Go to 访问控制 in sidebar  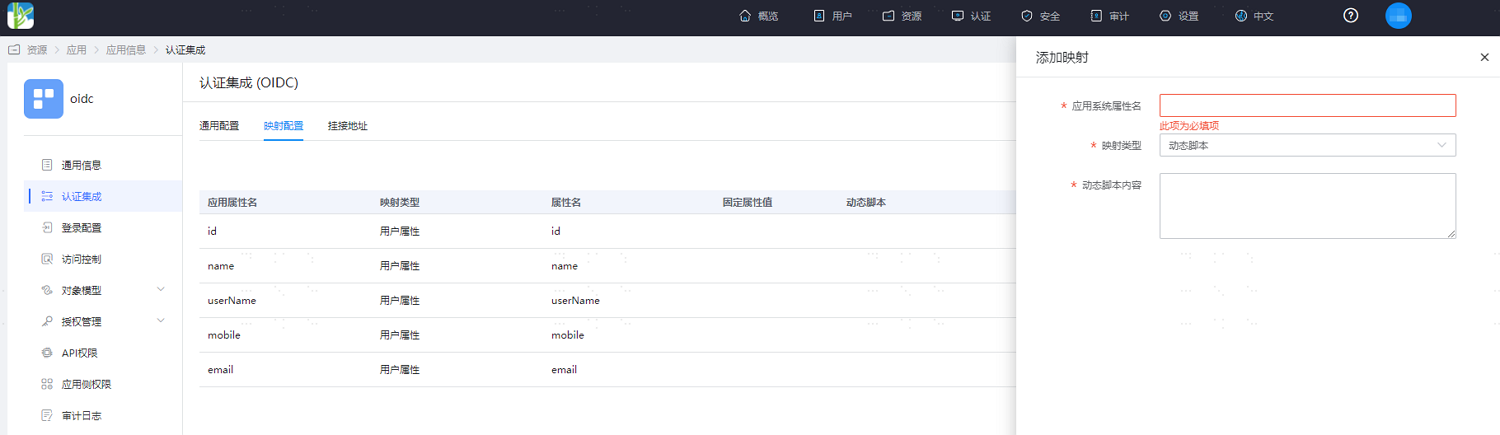(x=81, y=259)
